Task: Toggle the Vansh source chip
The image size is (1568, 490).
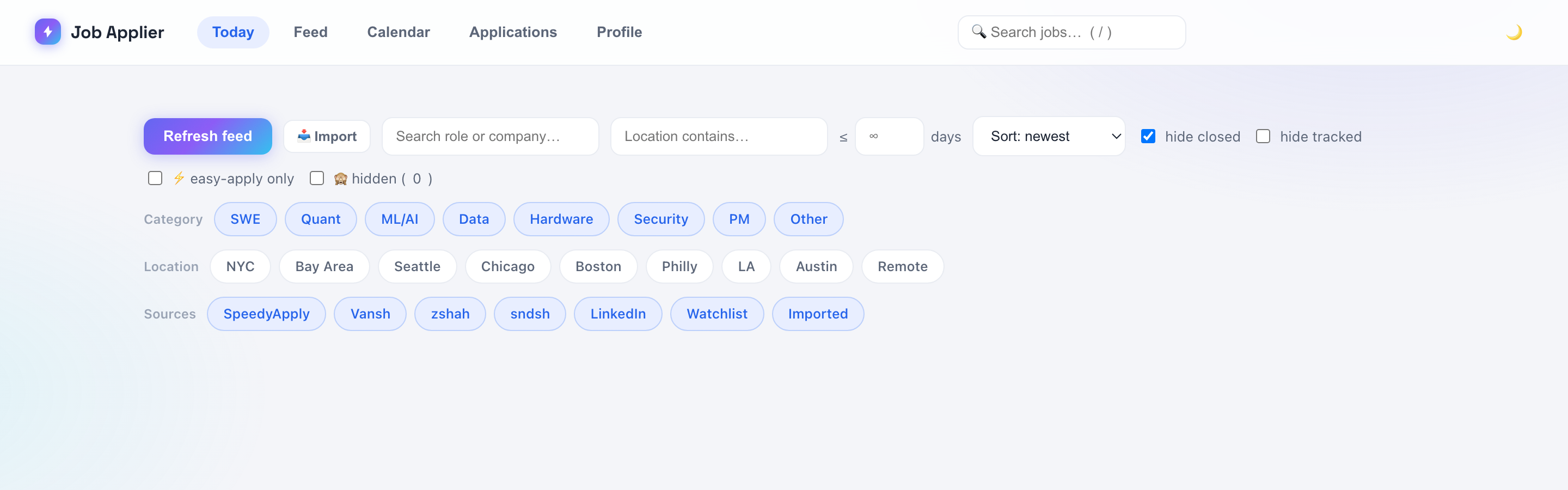Action: tap(370, 314)
